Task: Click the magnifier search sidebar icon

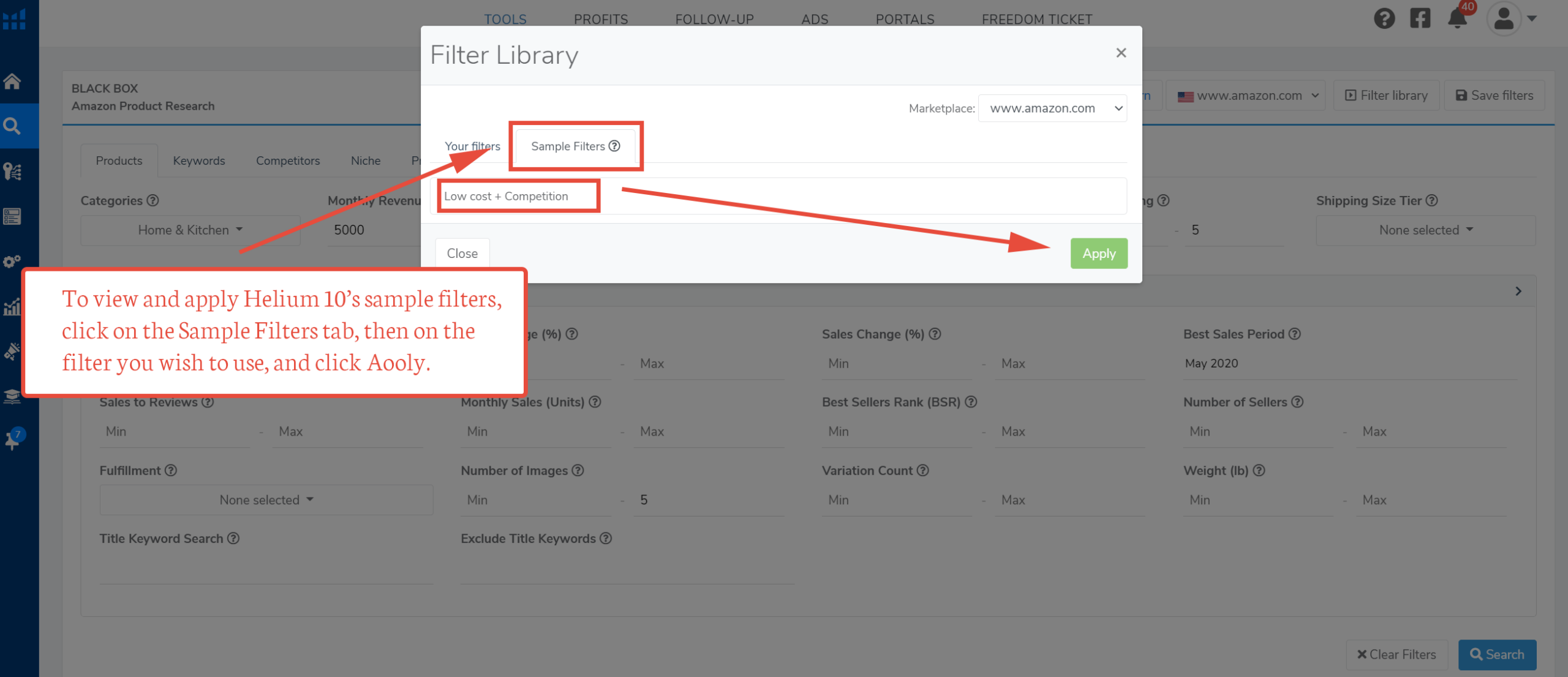Action: tap(12, 126)
